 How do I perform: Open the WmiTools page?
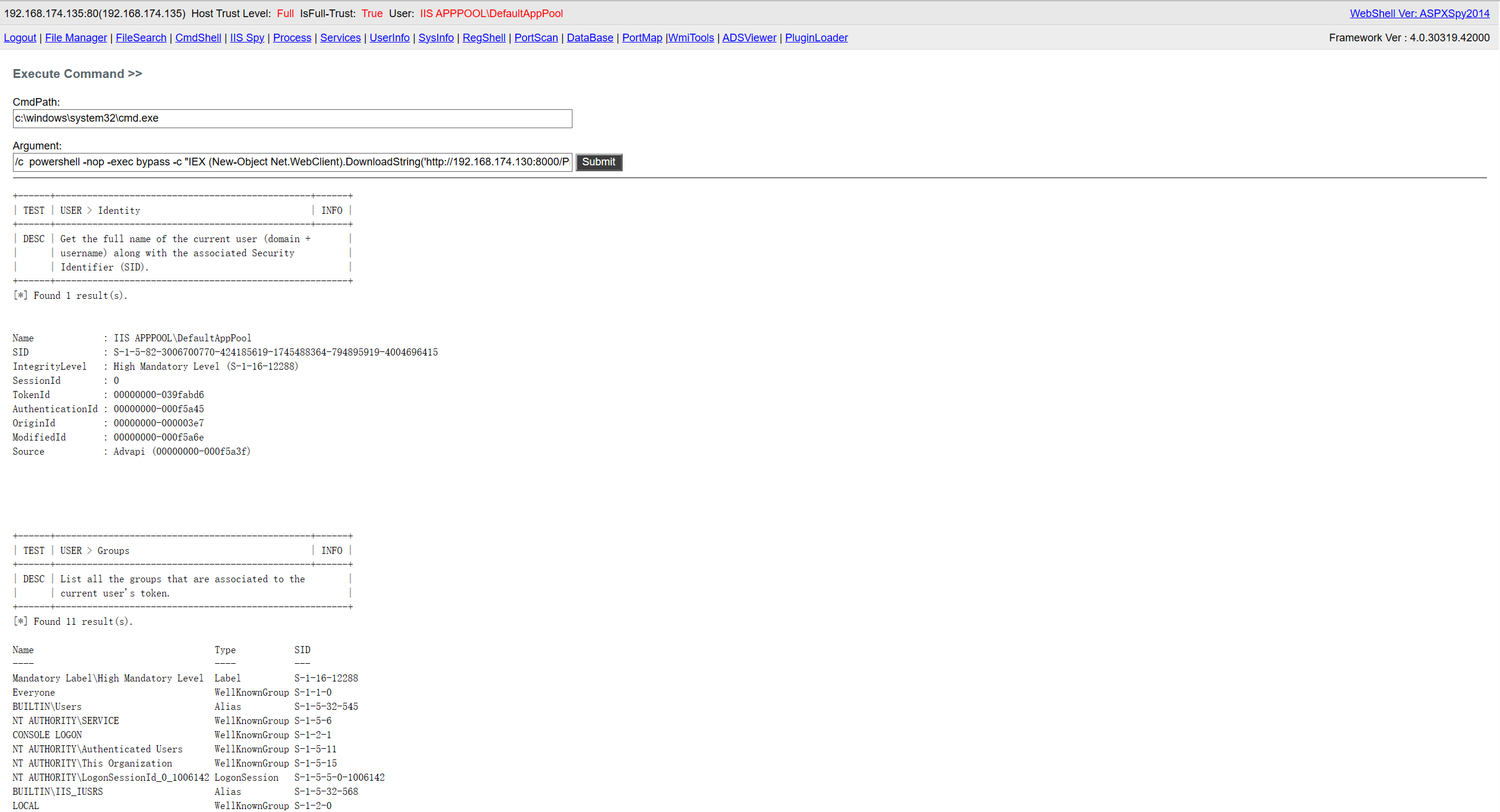tap(691, 38)
